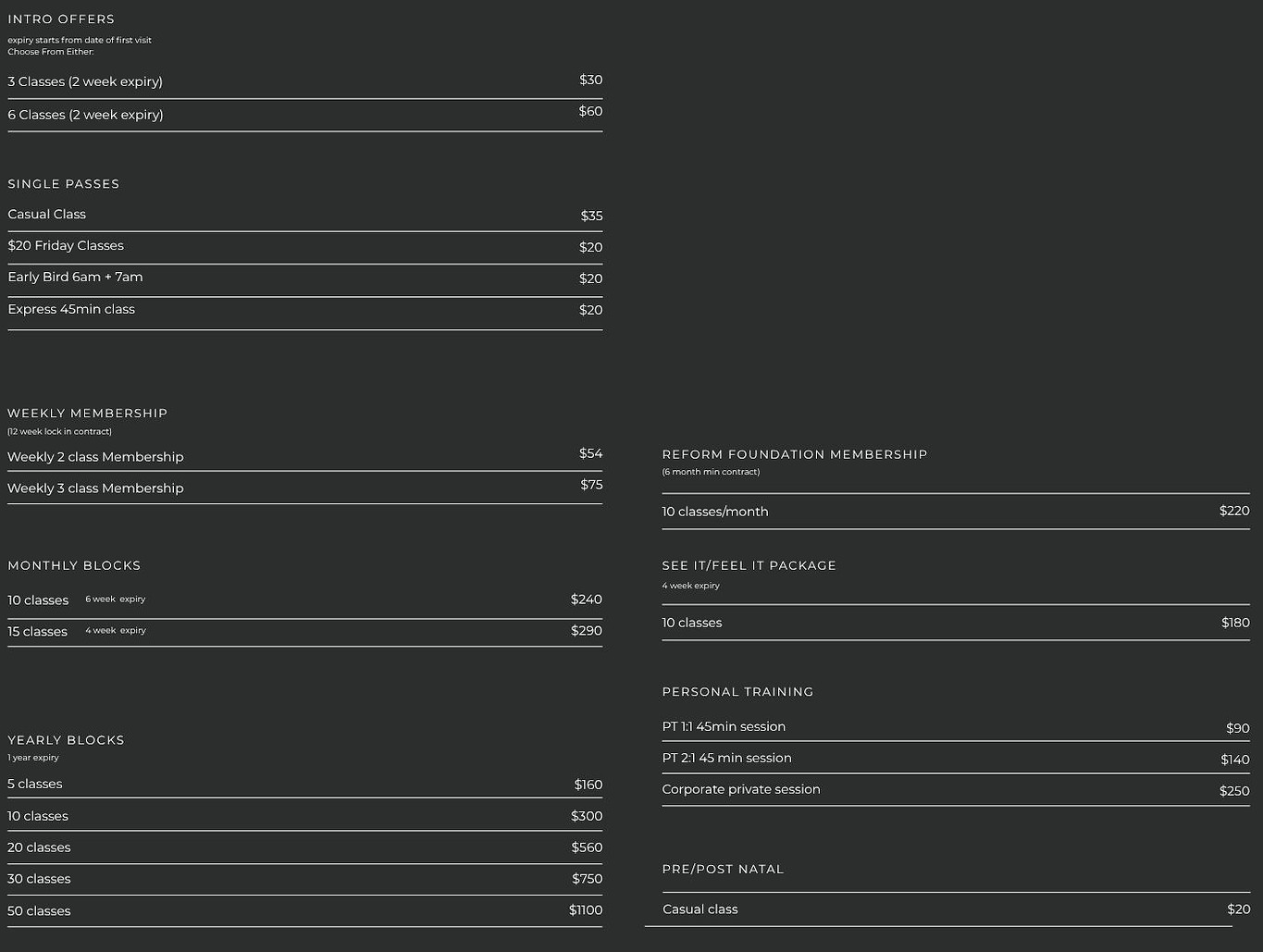The image size is (1263, 952).
Task: Choose Weekly 3 class Membership
Action: coord(304,488)
